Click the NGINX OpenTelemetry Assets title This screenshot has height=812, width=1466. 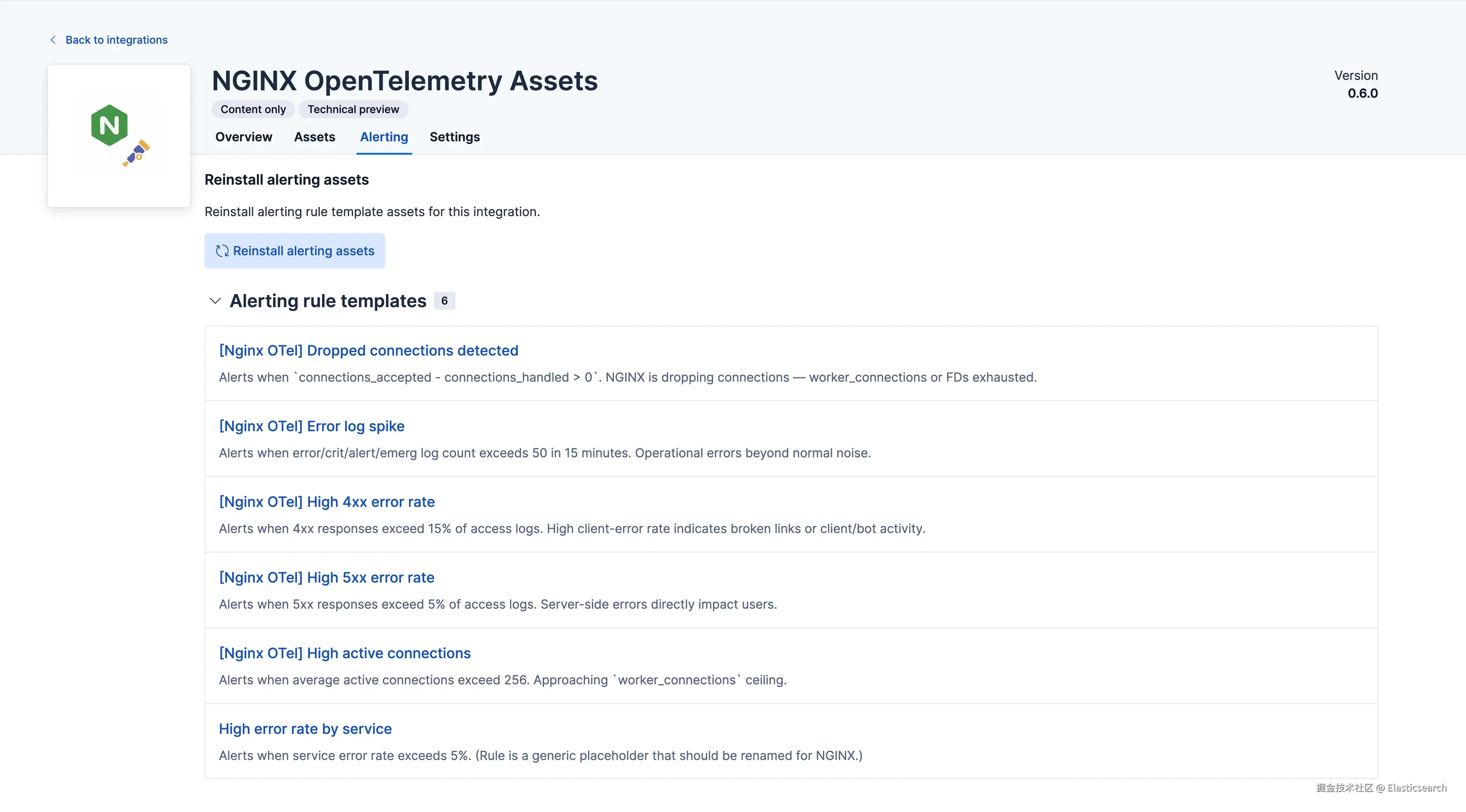tap(405, 81)
